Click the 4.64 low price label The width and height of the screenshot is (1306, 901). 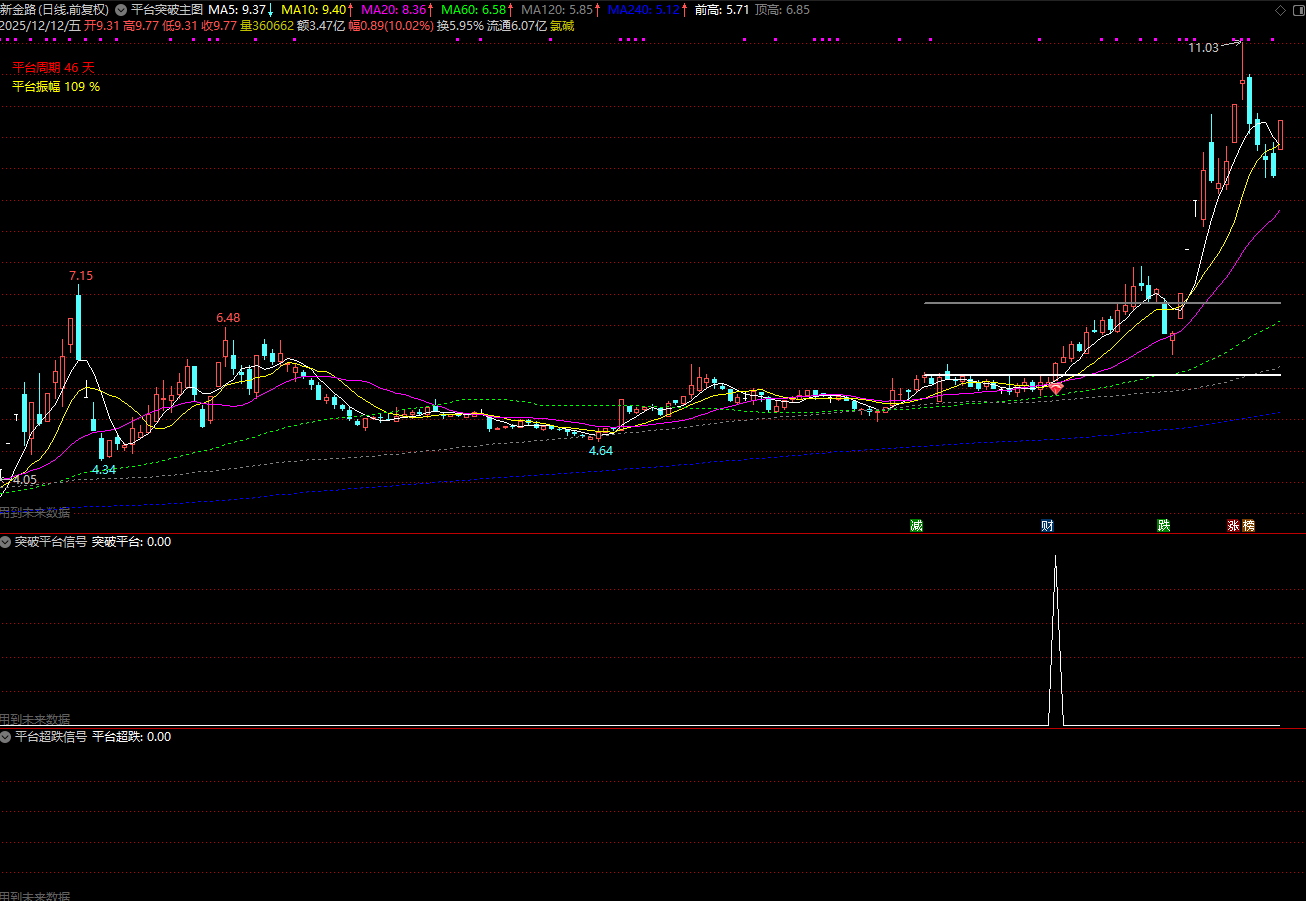click(600, 451)
